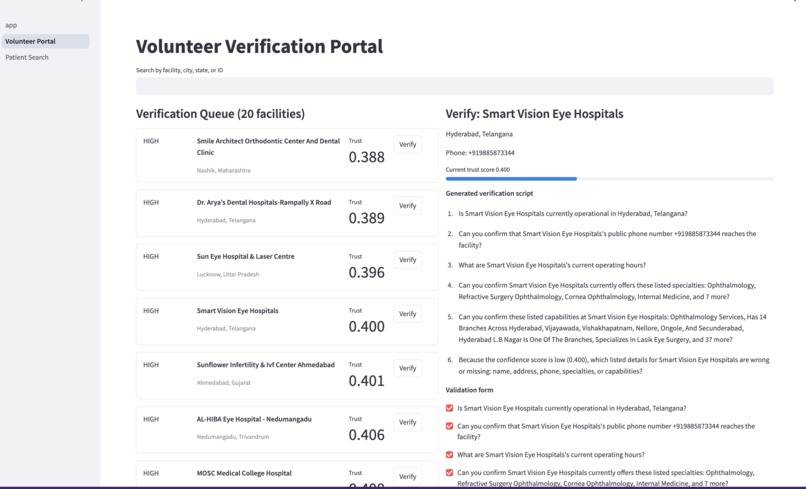Click HIGH priority label on Sun Eye Hospital row
806x489 pixels.
151,257
